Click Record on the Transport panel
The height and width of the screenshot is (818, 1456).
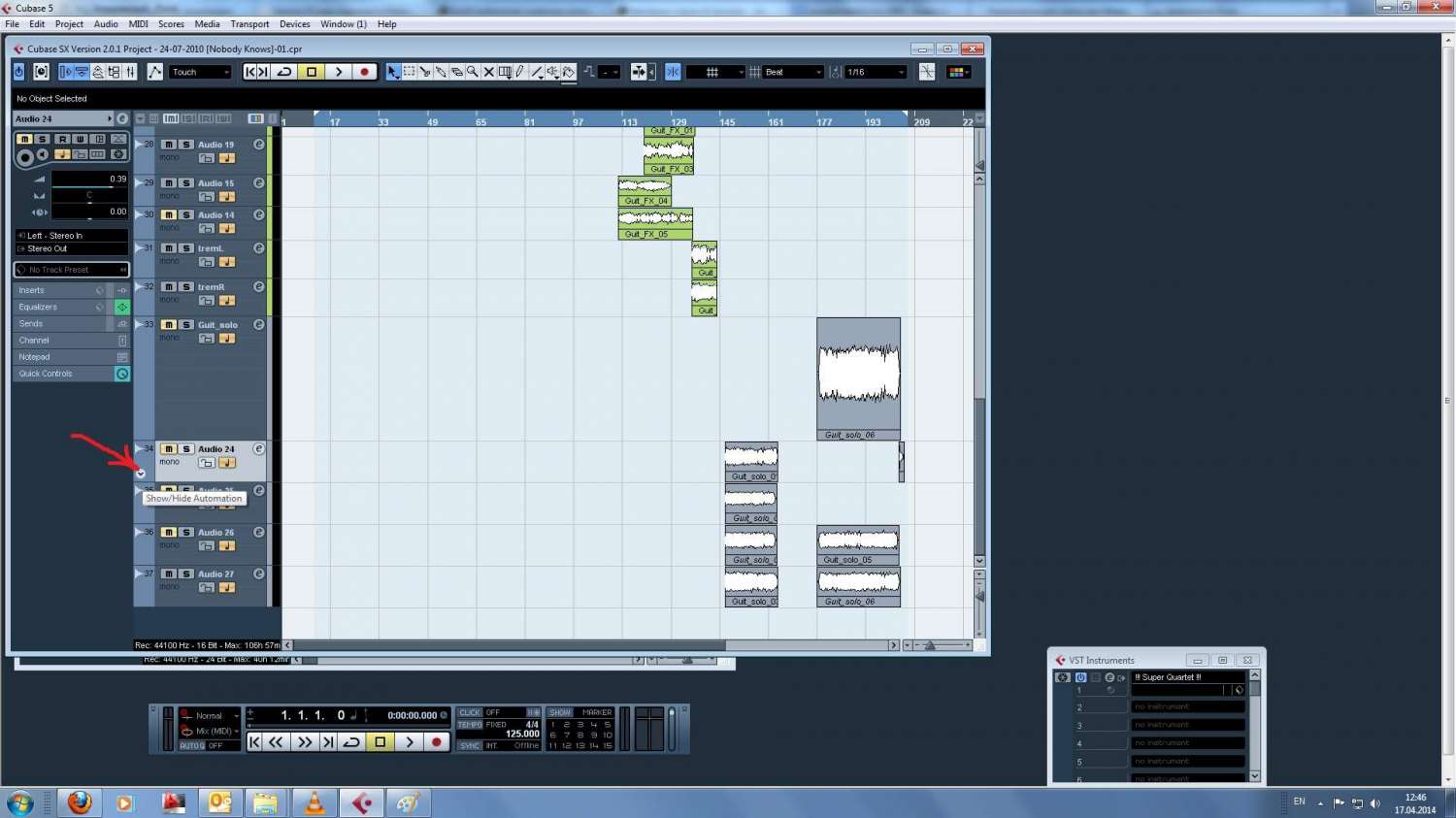[x=436, y=742]
